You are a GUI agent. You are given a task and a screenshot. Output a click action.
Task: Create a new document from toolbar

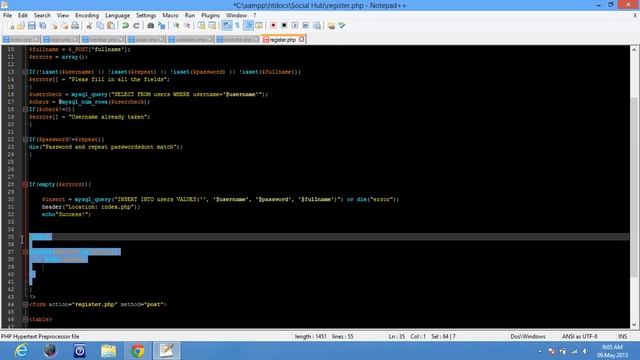click(x=11, y=26)
